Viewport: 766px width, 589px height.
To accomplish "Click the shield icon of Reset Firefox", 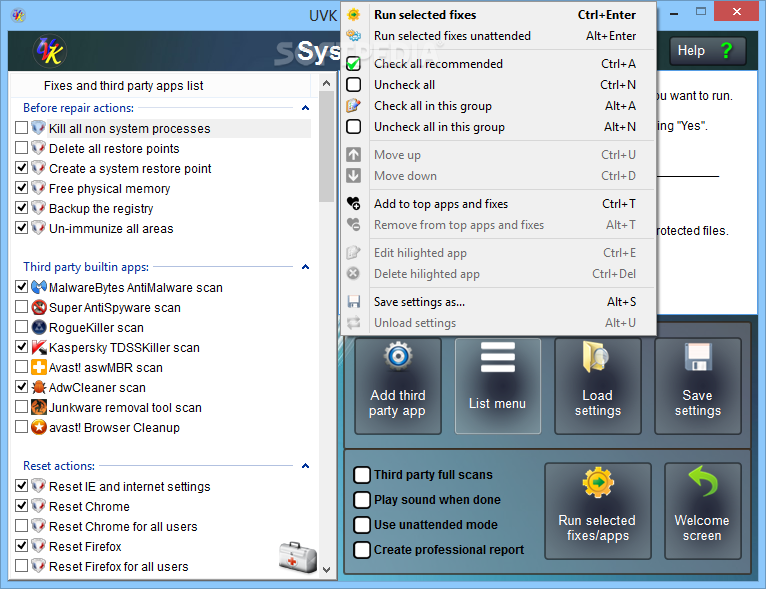I will (x=39, y=546).
